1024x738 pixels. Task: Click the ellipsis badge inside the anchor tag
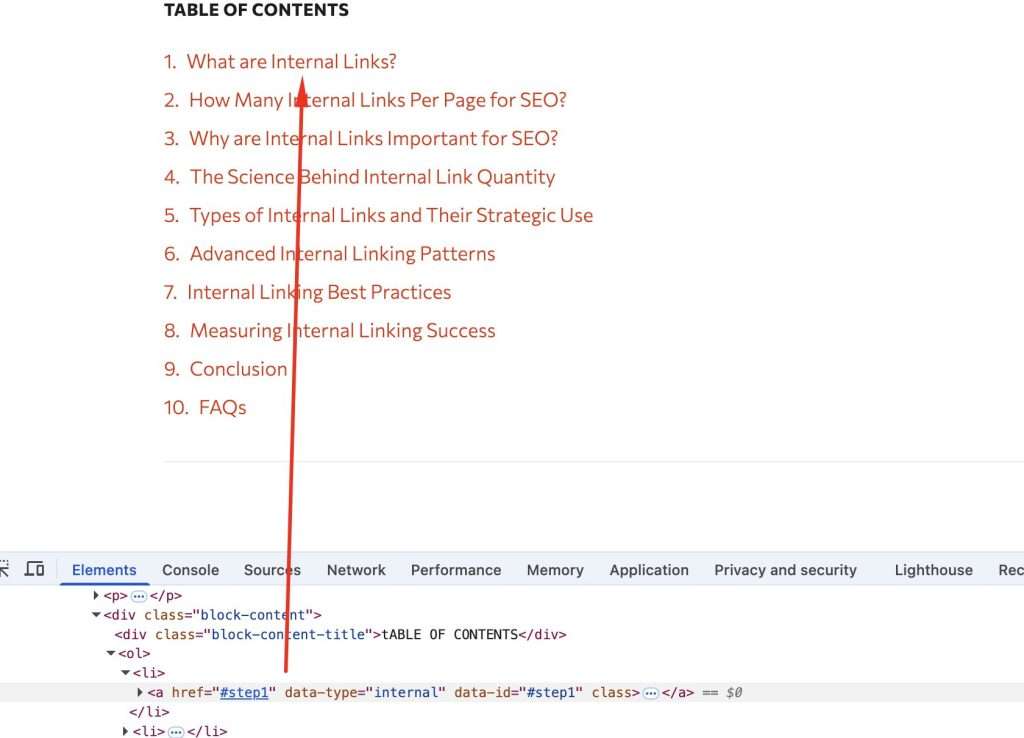(650, 693)
